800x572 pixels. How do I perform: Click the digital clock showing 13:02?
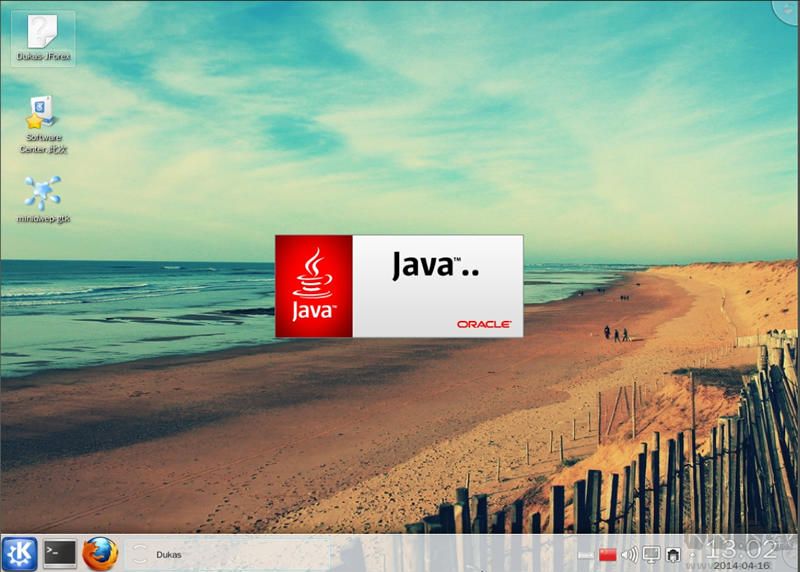pos(741,548)
